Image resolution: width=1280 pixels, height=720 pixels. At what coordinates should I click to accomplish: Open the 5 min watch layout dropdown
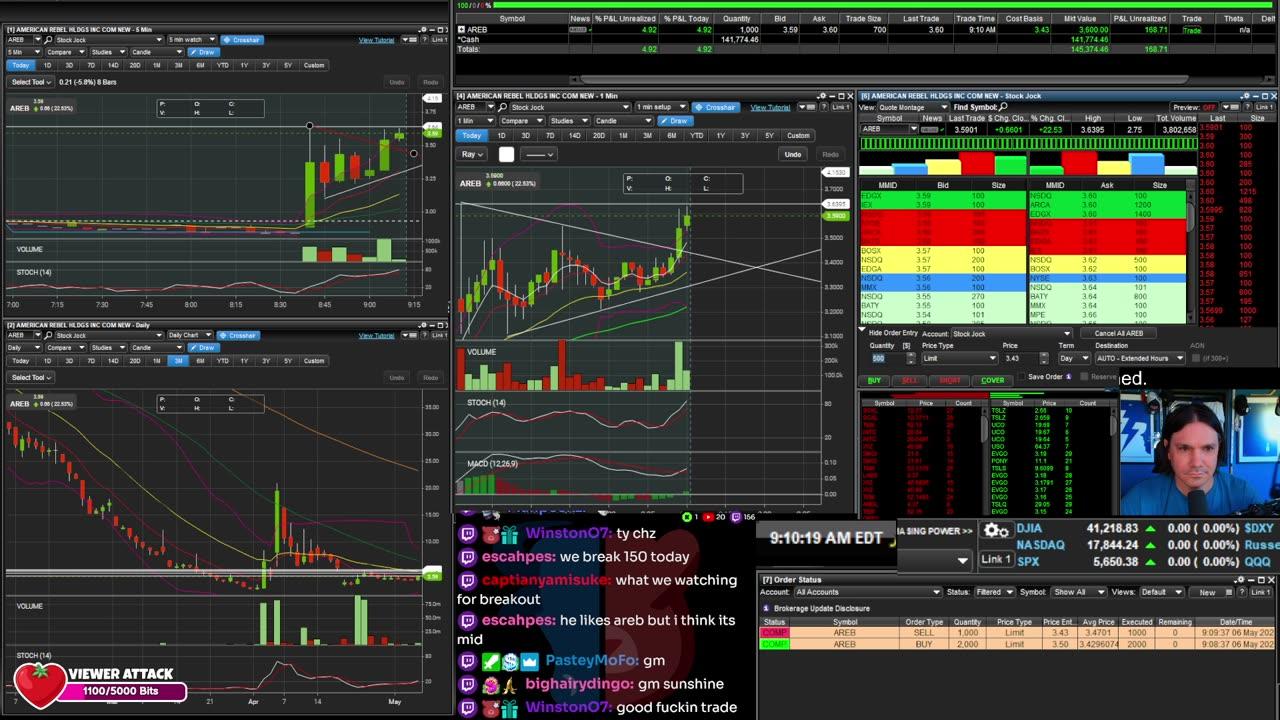[191, 40]
